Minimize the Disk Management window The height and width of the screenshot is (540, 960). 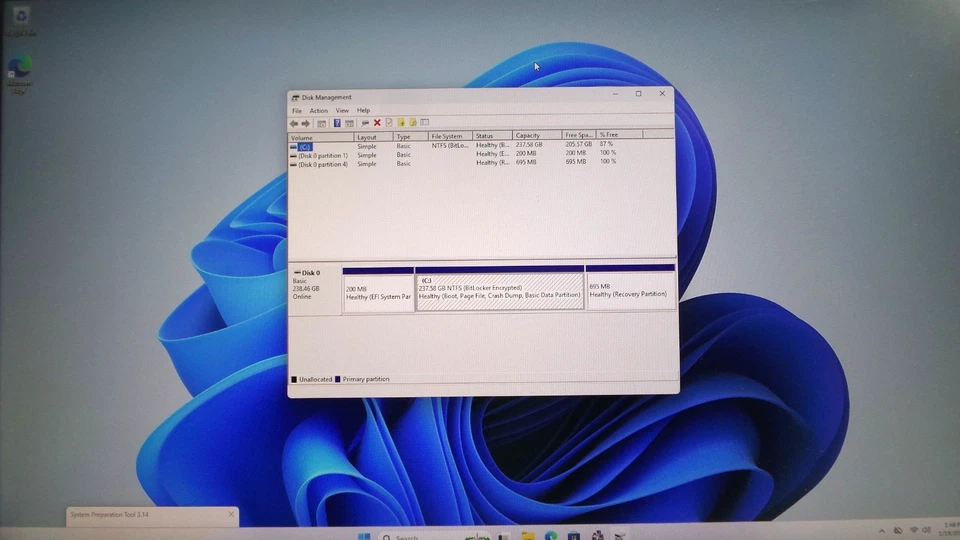pos(615,94)
